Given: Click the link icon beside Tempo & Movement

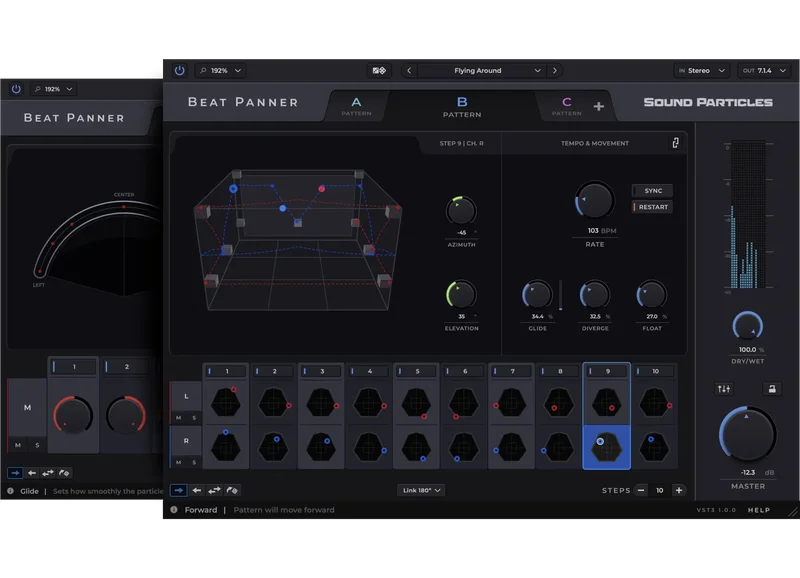Looking at the screenshot, I should (676, 143).
